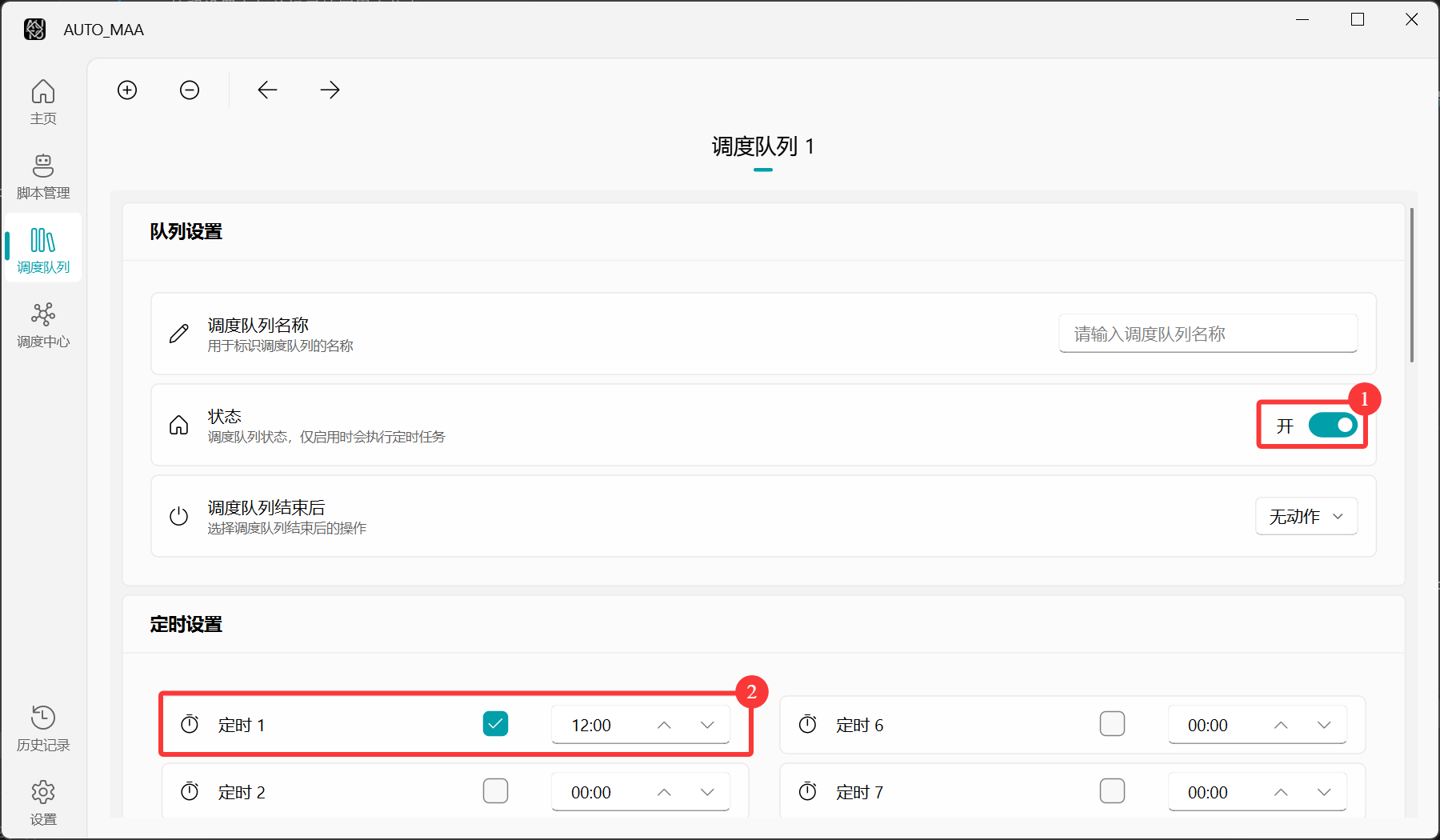Click the left arrow toolbar icon
This screenshot has width=1440, height=840.
tap(267, 90)
